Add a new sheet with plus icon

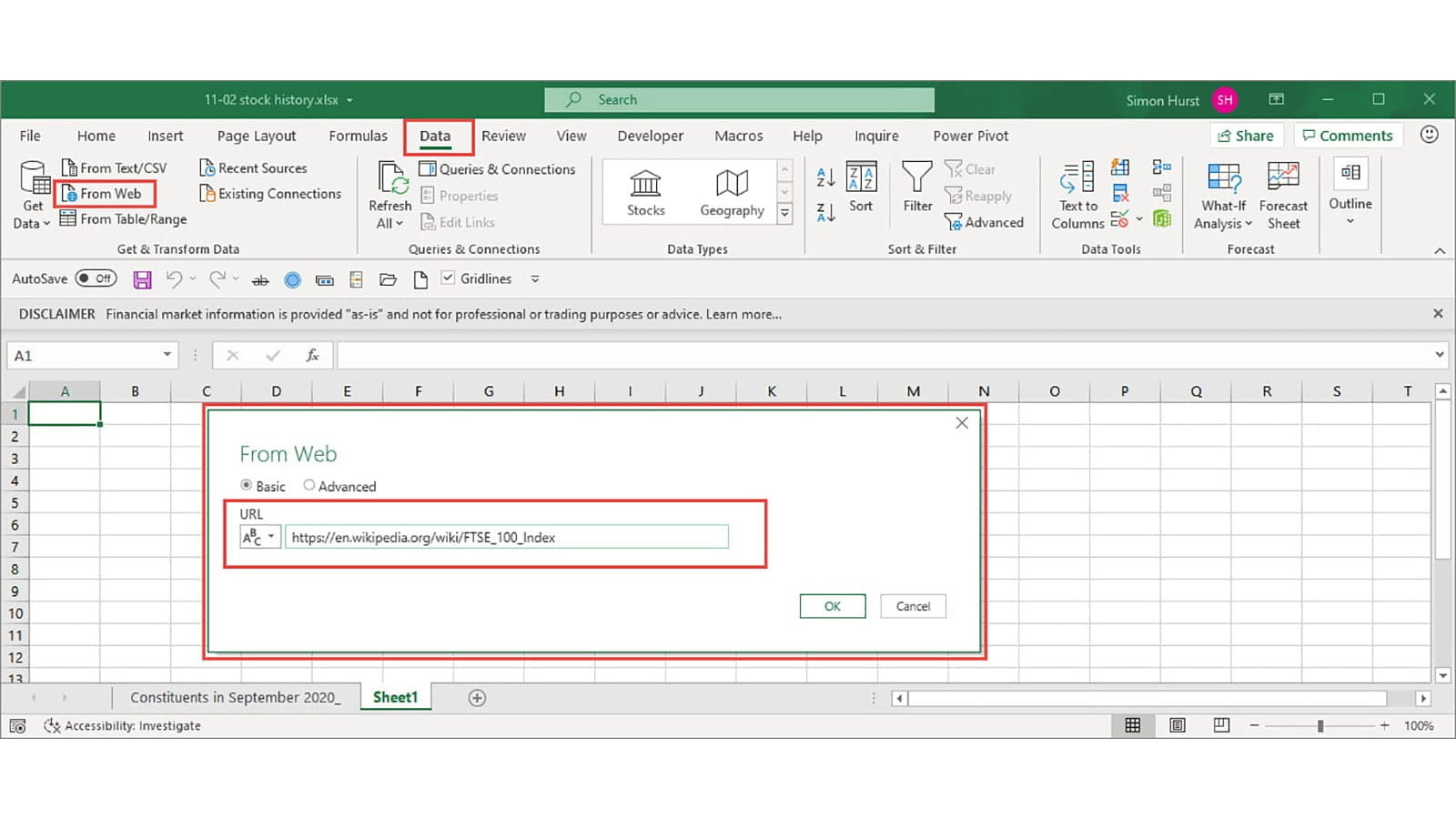pyautogui.click(x=477, y=698)
